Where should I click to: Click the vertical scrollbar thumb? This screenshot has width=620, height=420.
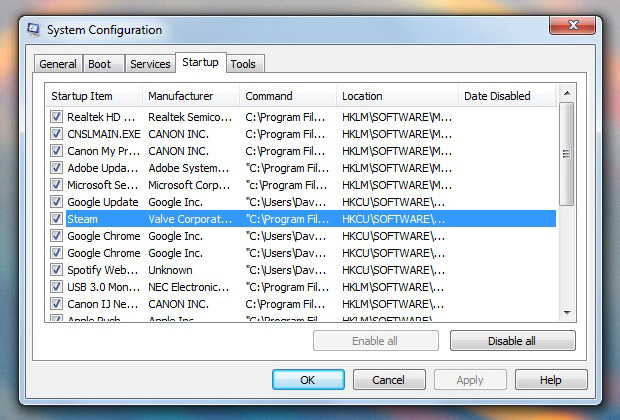567,154
